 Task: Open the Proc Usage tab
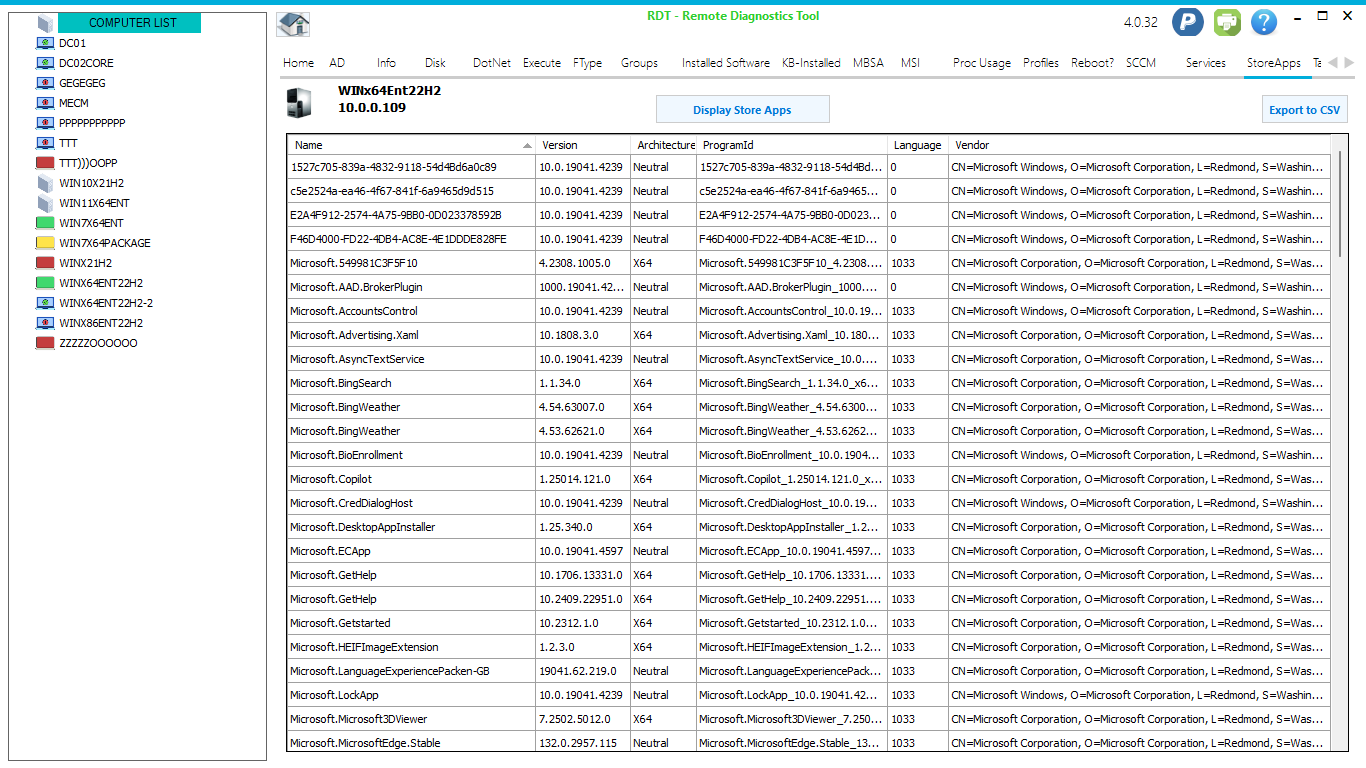[982, 62]
